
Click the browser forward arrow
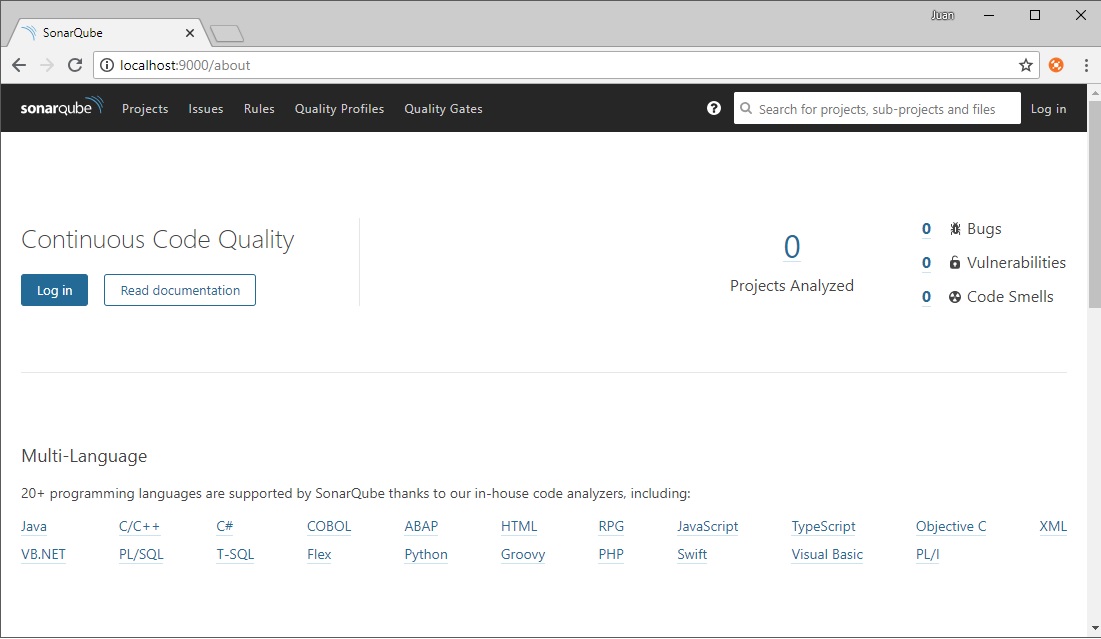pyautogui.click(x=47, y=65)
